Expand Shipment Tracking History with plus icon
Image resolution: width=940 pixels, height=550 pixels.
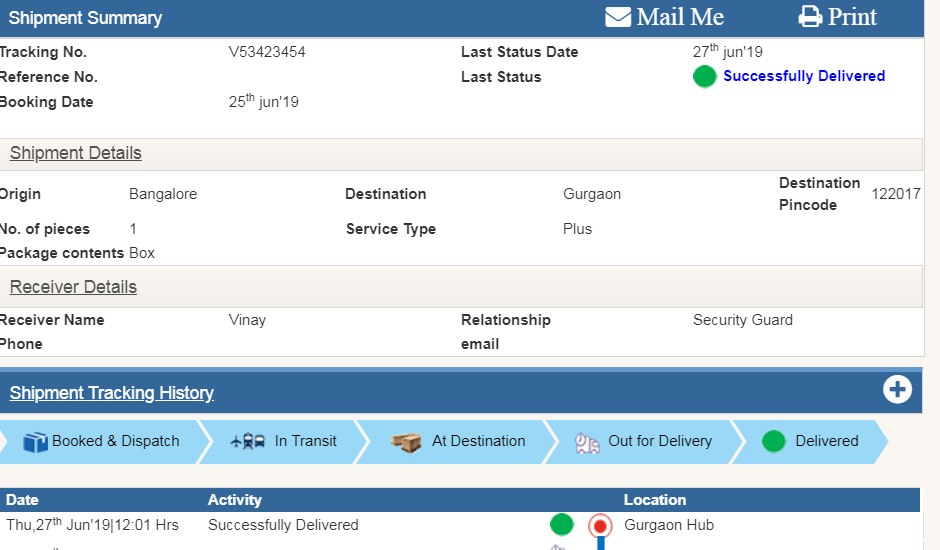click(x=897, y=390)
